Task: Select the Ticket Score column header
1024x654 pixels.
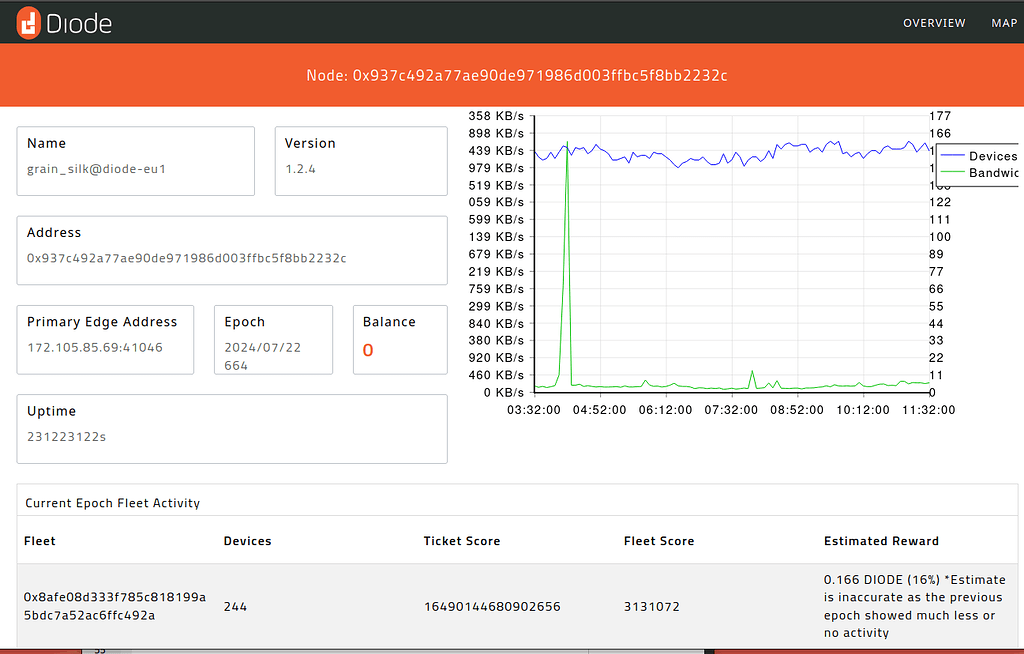Action: point(462,540)
